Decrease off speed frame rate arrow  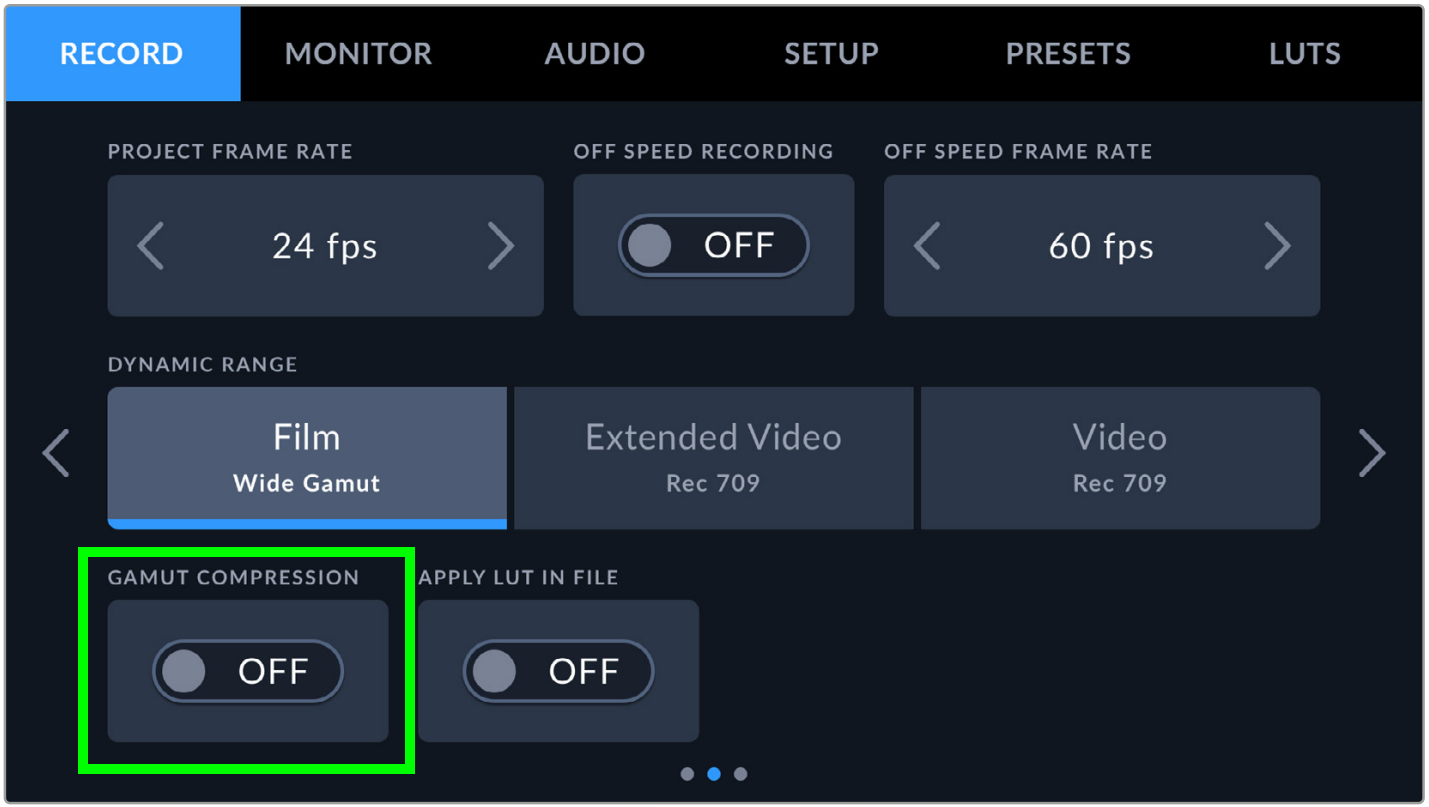click(927, 246)
